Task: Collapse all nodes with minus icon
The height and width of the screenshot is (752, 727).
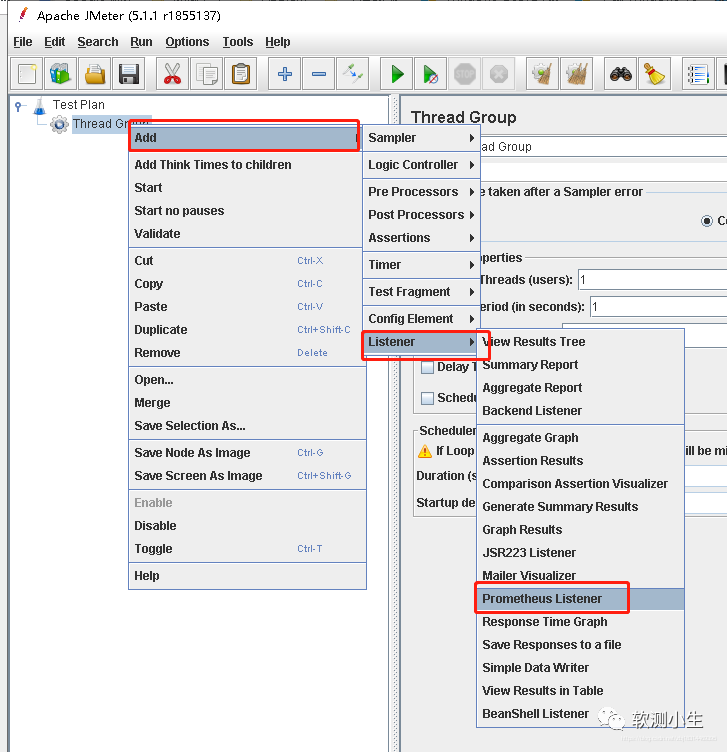Action: 318,74
